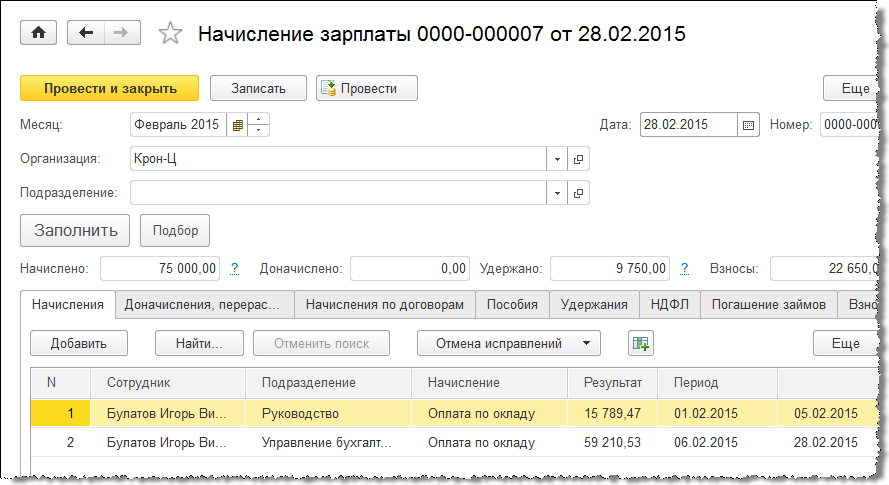Screen dimensions: 889x485
Task: Click the green table icon in toolbar
Action: [640, 343]
